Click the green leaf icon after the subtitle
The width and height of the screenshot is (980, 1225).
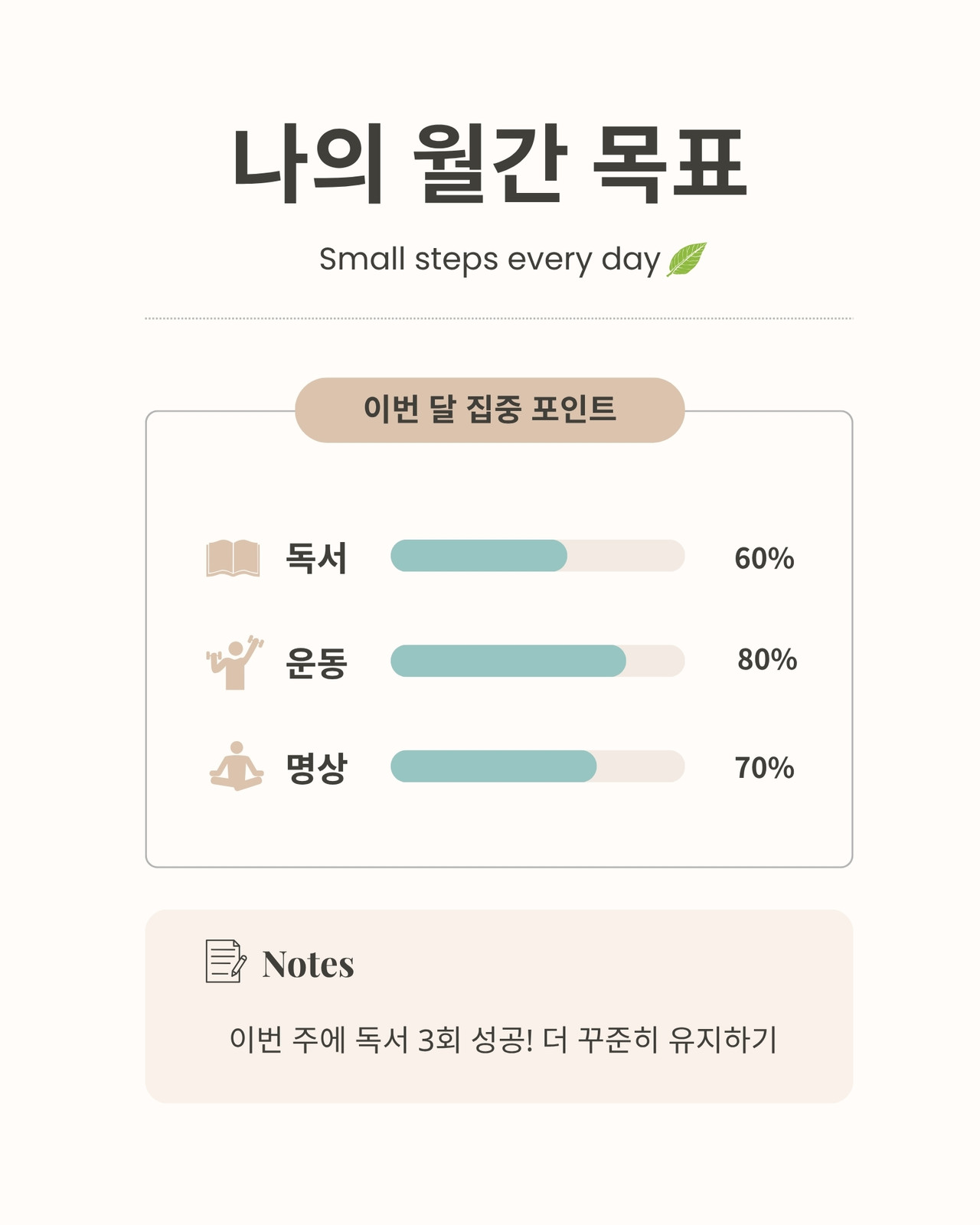coord(686,260)
